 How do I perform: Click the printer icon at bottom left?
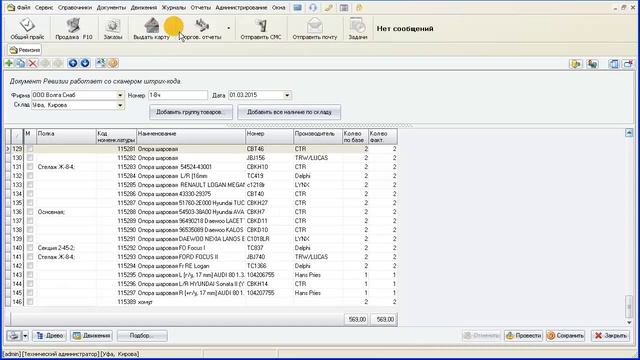14,336
